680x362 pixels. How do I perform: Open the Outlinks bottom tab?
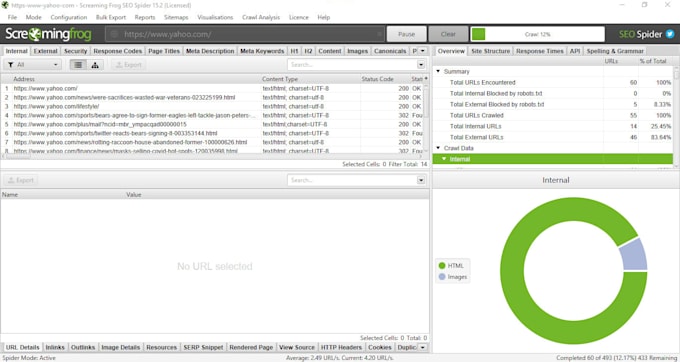[83, 347]
